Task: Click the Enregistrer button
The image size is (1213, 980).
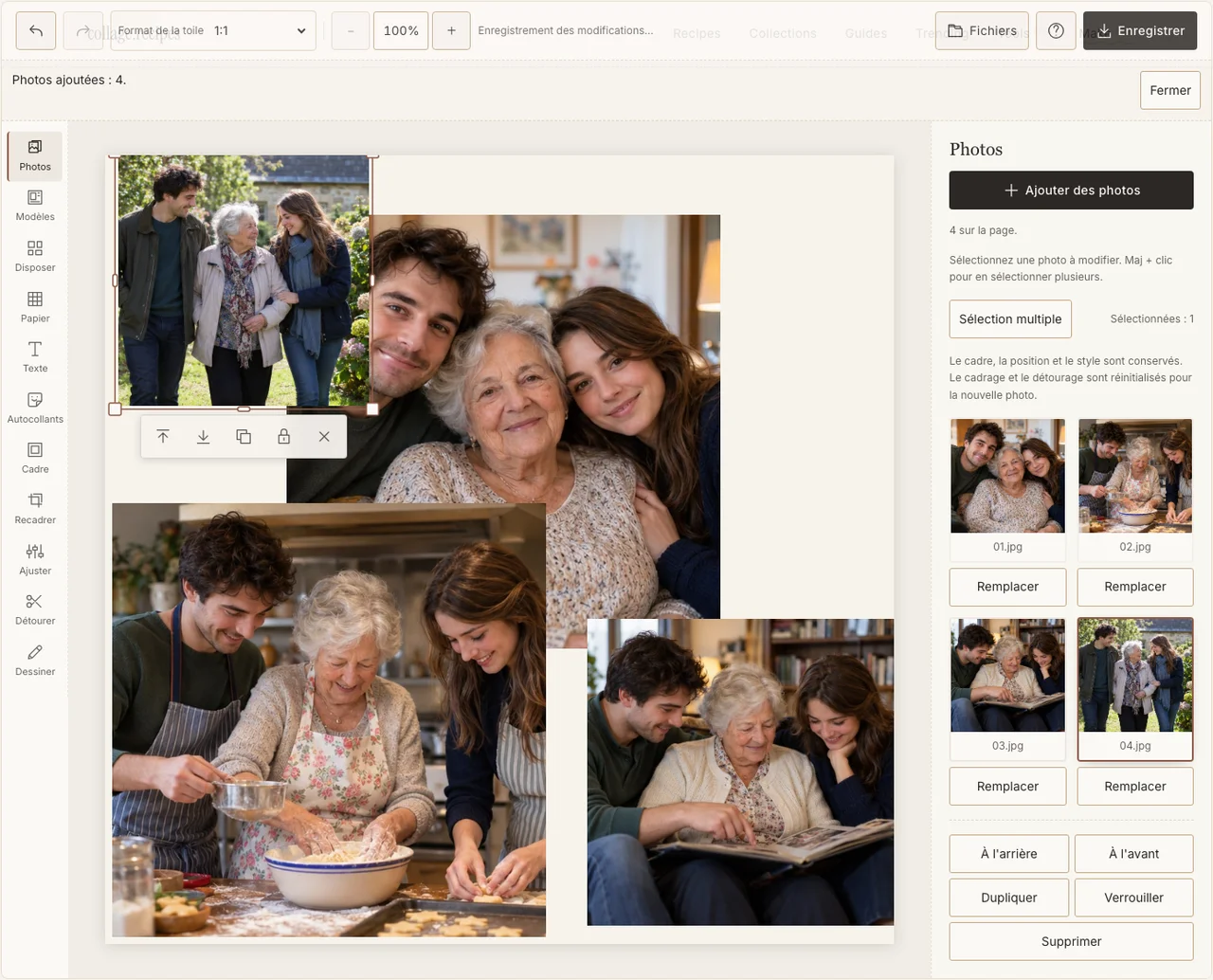Action: click(1140, 30)
